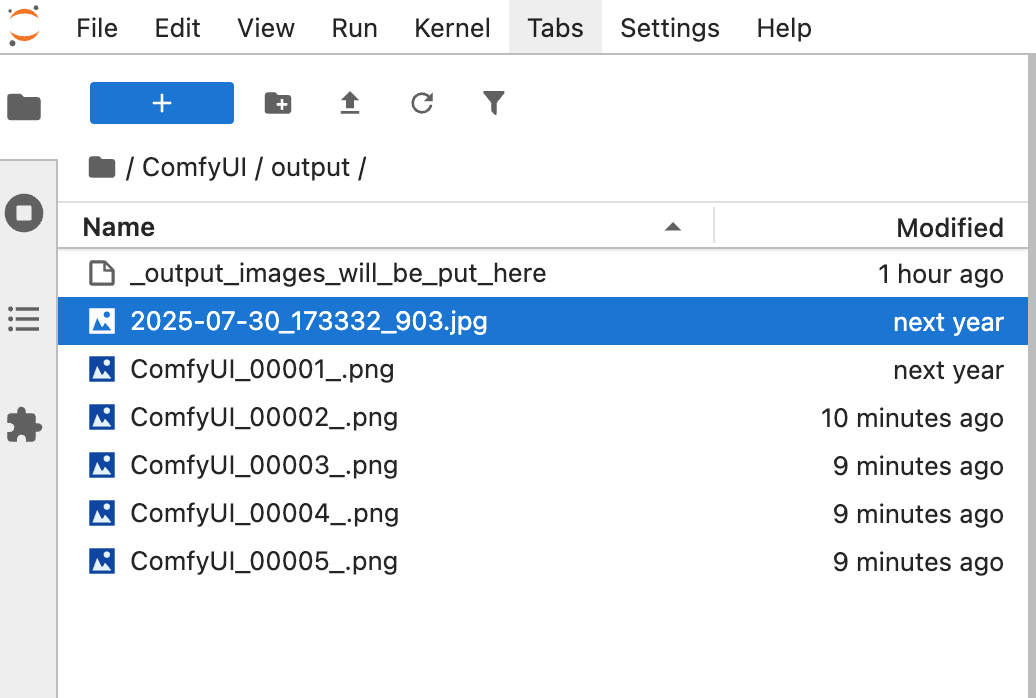Click the _output_images_will_be_put_here file icon

[x=102, y=273]
